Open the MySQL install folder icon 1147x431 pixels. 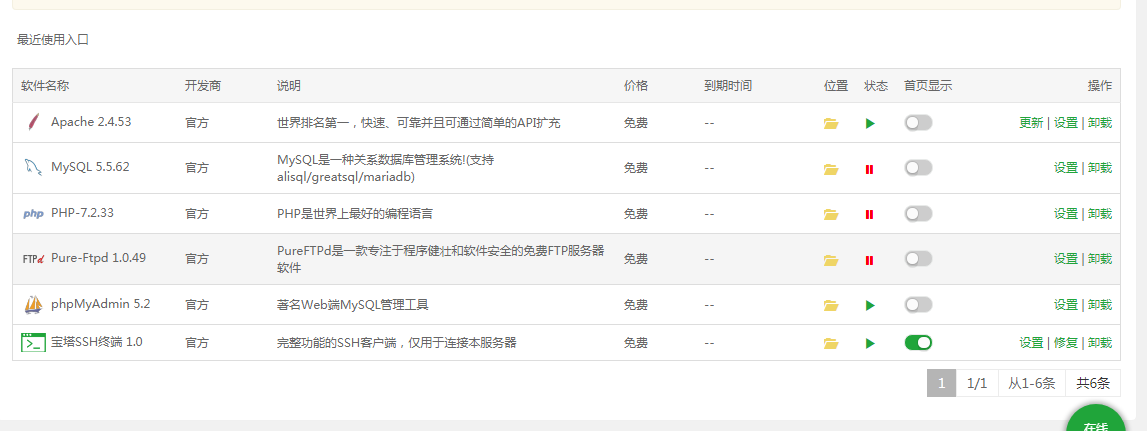tap(830, 169)
